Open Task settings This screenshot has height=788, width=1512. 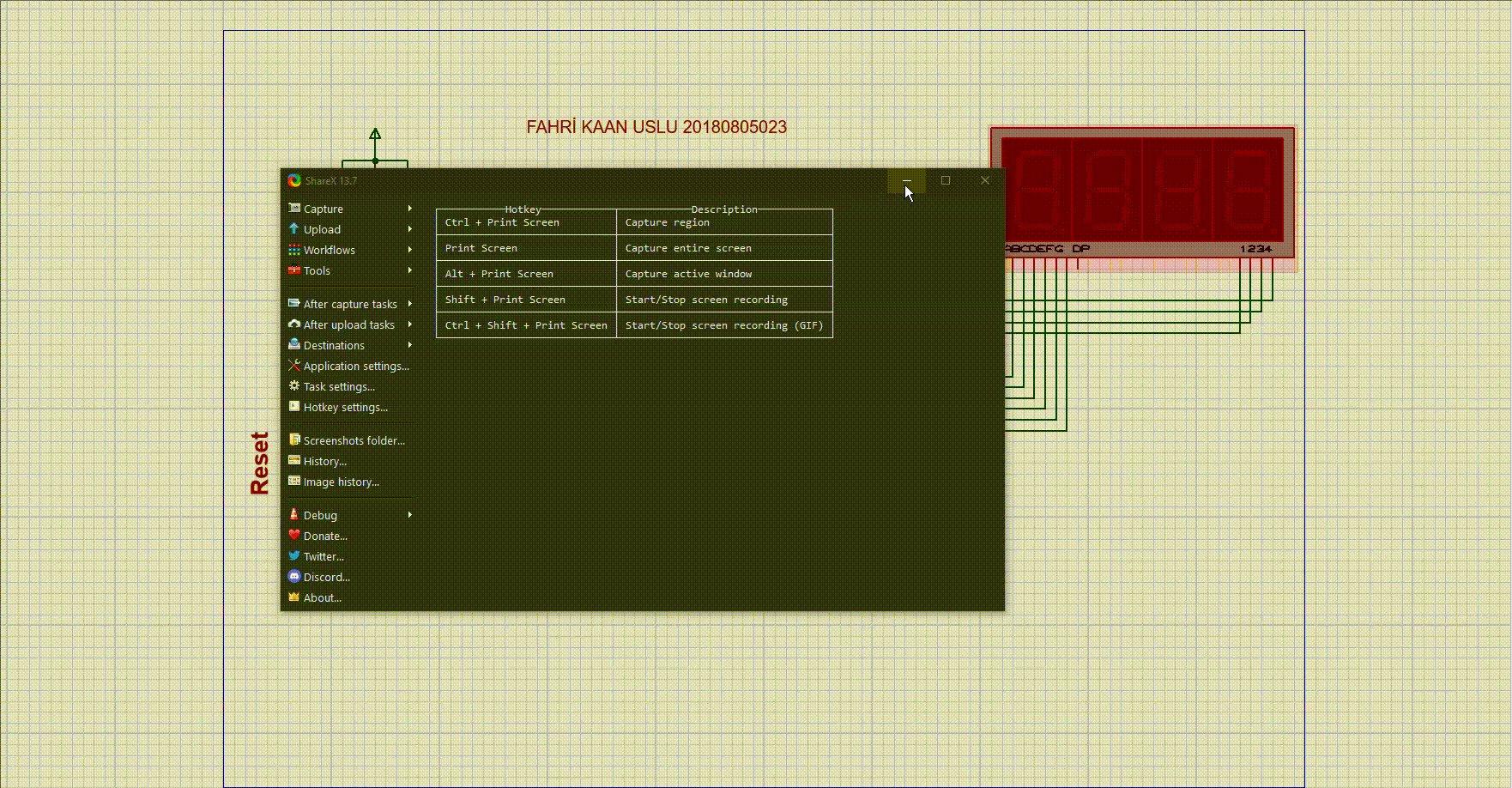point(350,386)
